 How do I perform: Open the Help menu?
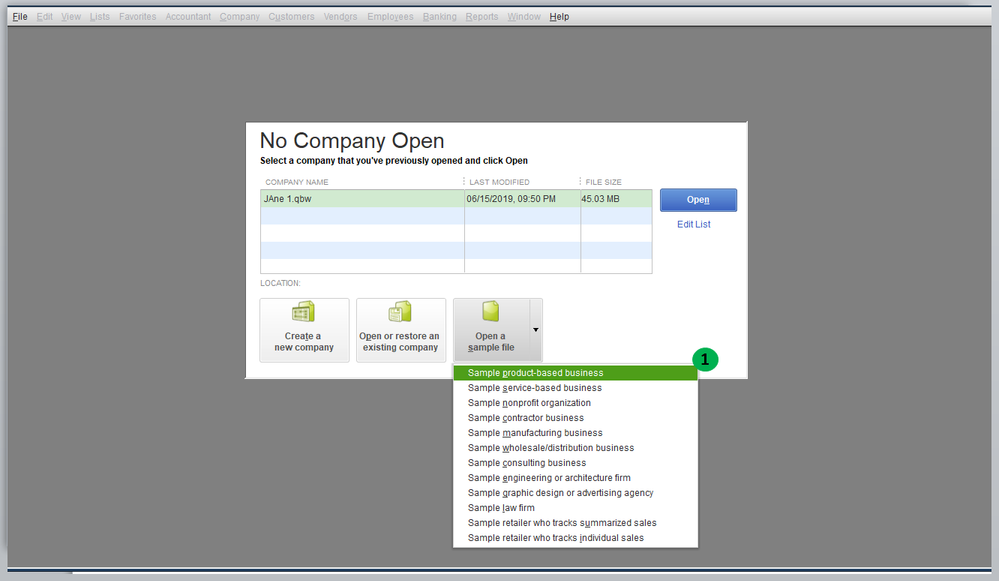point(559,17)
